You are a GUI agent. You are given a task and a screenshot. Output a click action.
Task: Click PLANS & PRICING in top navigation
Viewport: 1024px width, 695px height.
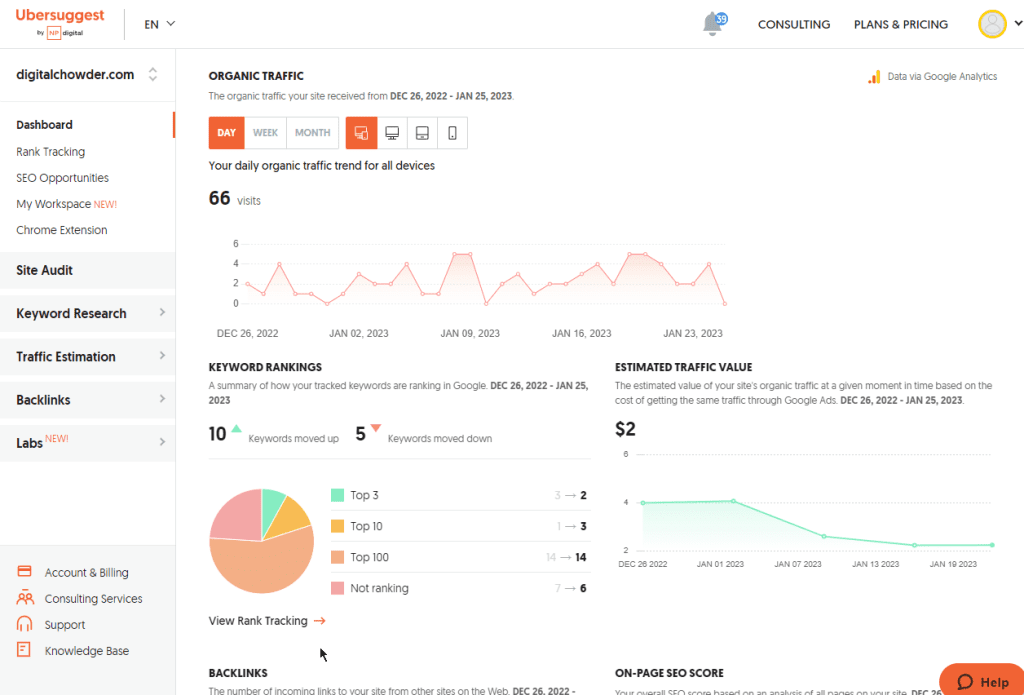coord(901,24)
